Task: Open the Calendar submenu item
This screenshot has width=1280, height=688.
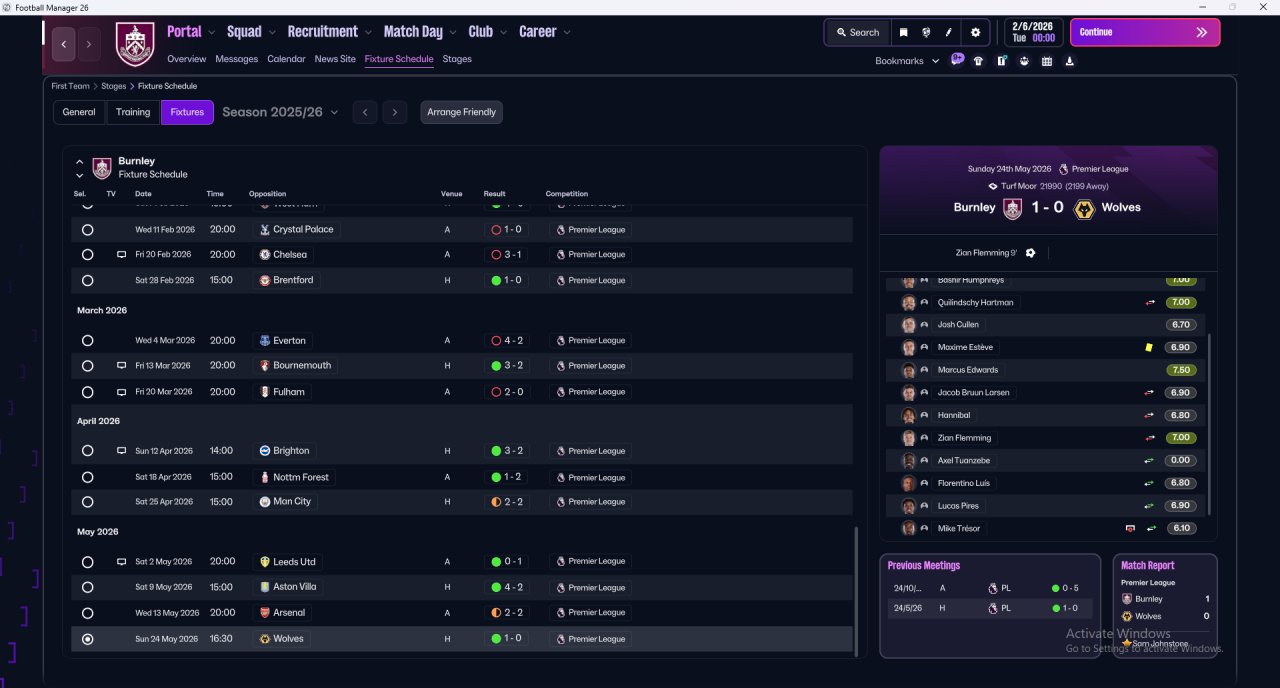Action: (286, 59)
